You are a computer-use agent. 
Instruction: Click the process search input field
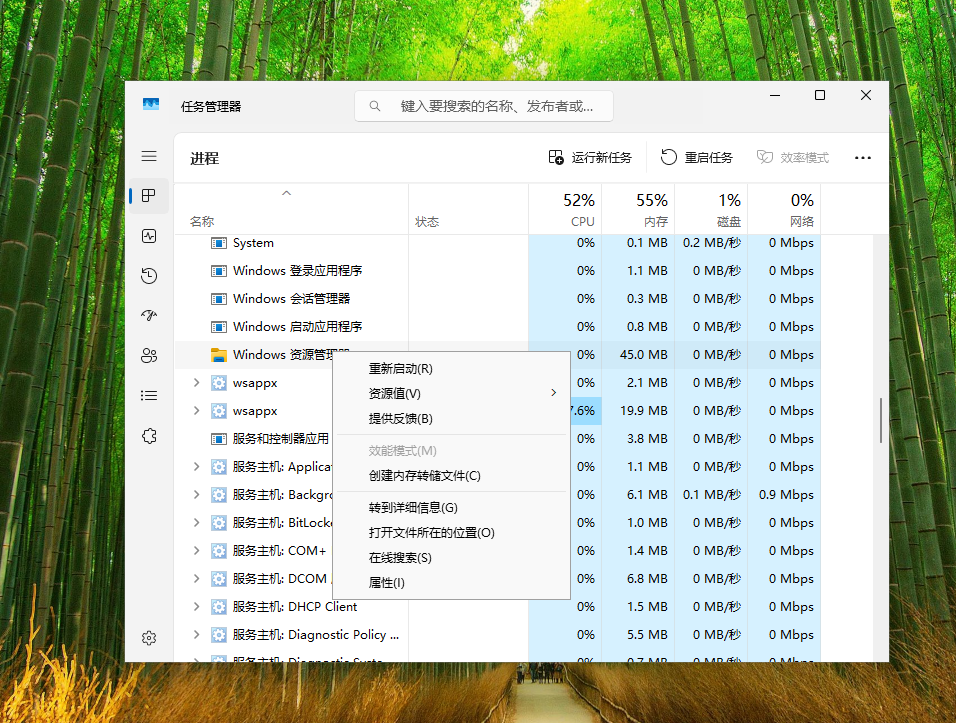[x=484, y=106]
